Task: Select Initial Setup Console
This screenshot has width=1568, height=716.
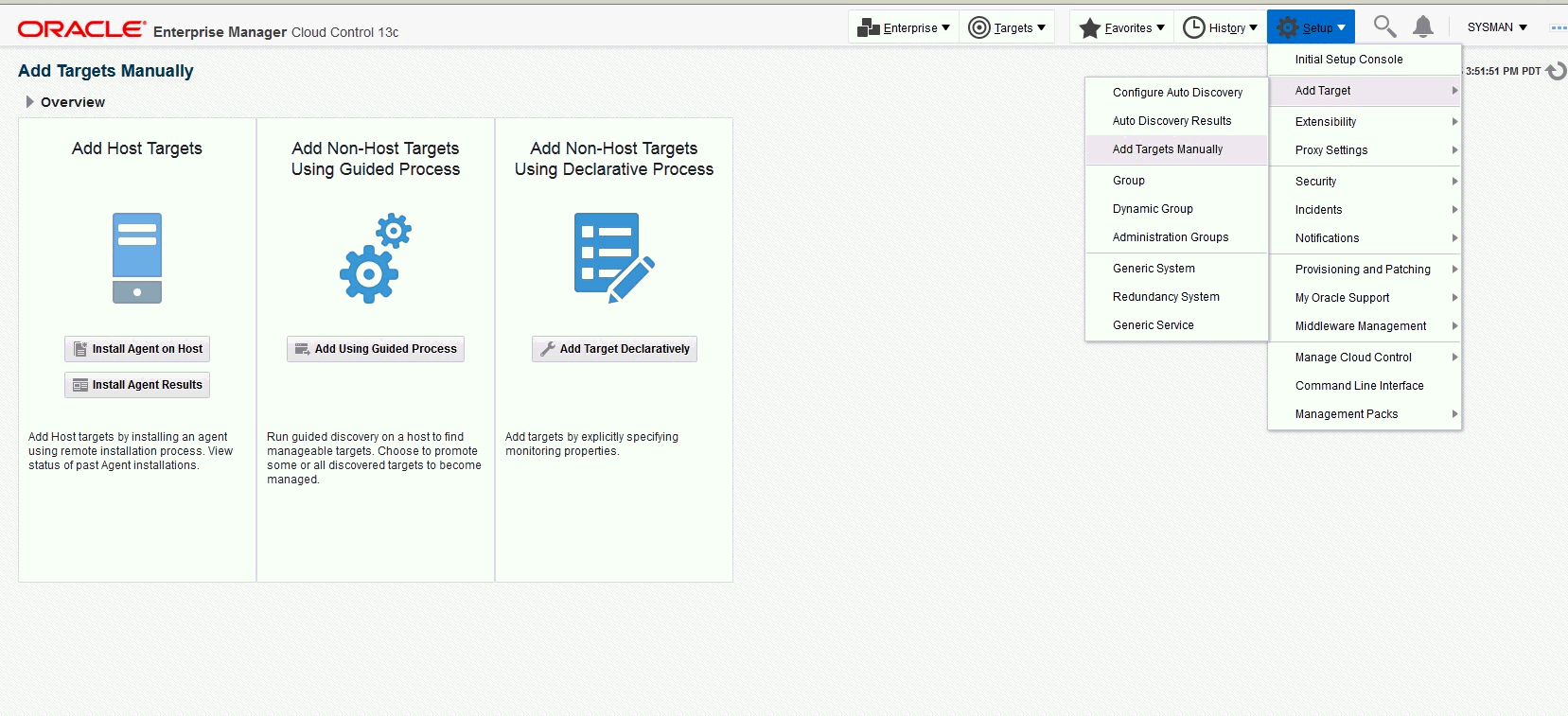Action: coord(1365,60)
